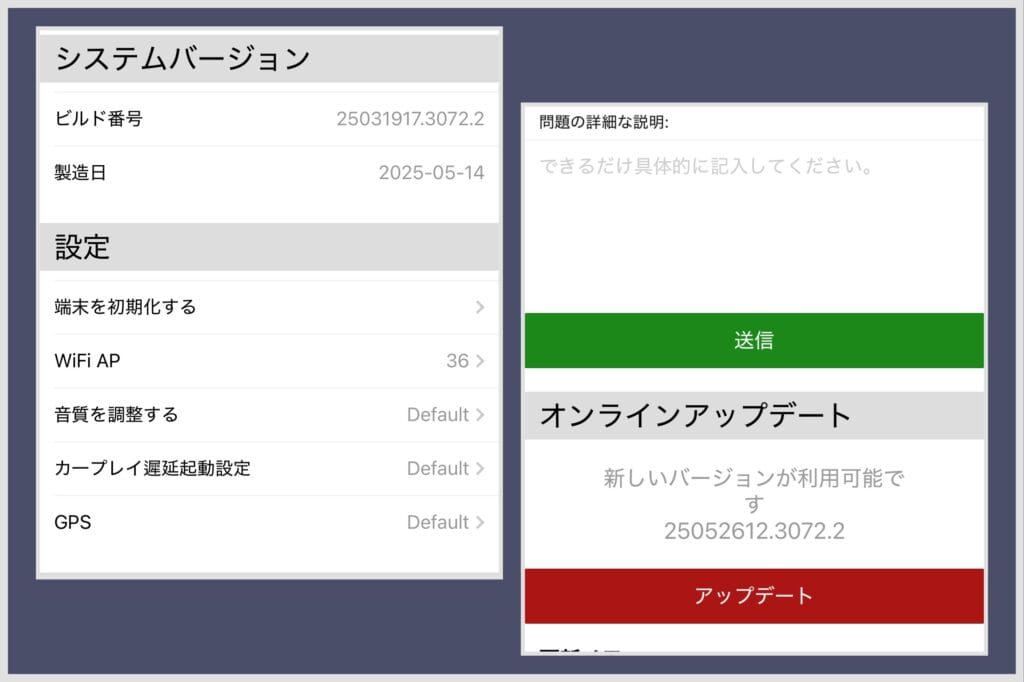Click the ビルド番号 value 25031917.3072.2
The height and width of the screenshot is (682, 1024).
(410, 119)
